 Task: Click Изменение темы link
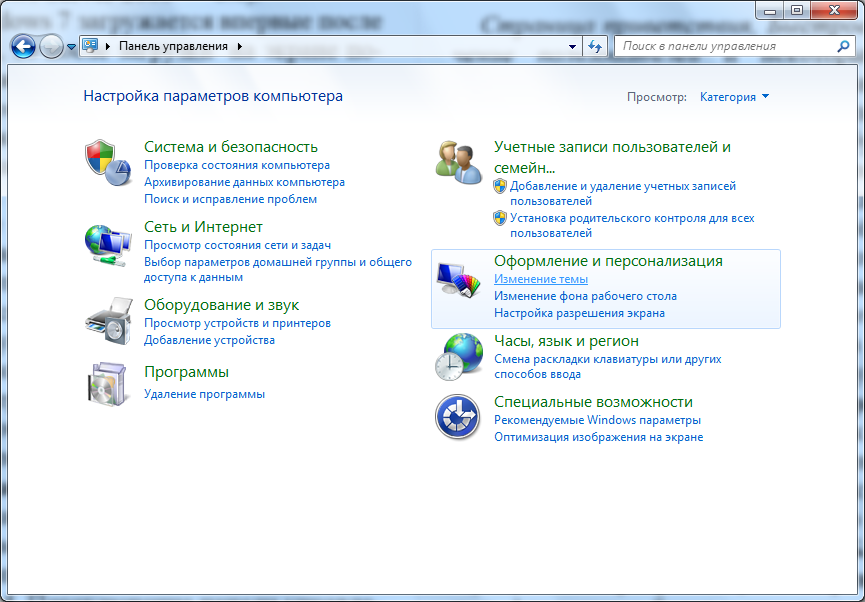coord(541,279)
